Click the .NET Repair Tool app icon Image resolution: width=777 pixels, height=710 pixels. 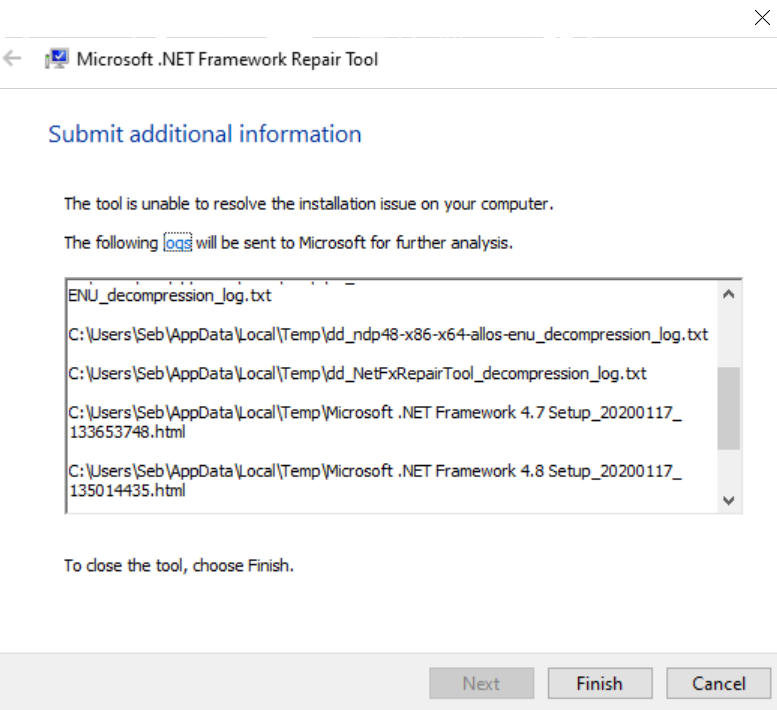coord(56,59)
